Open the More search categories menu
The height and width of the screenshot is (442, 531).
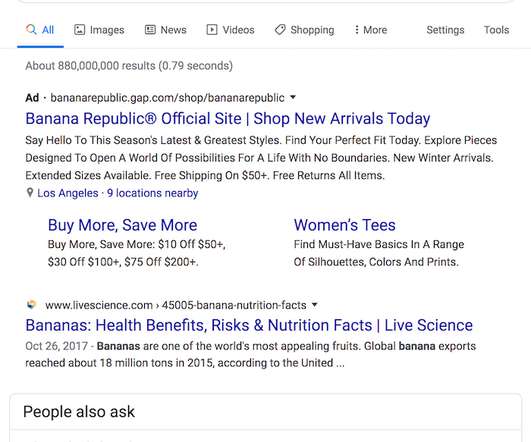coord(370,30)
